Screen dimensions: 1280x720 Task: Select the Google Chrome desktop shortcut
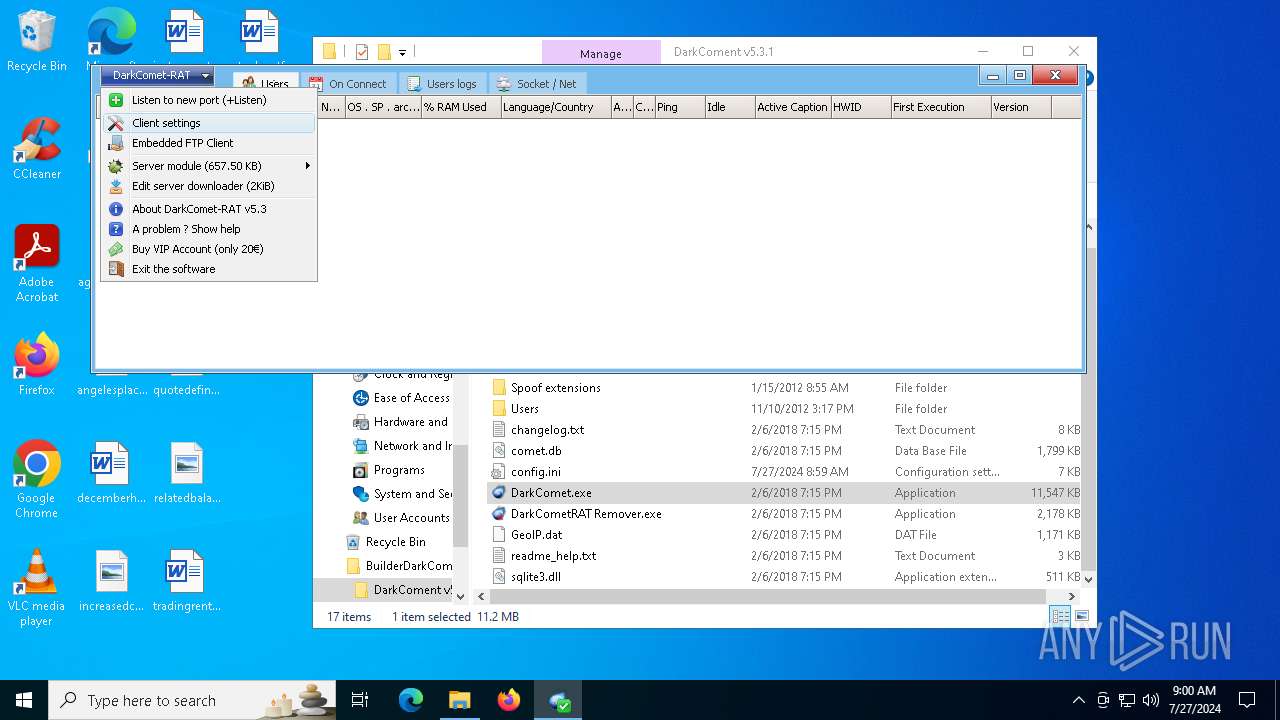tap(37, 479)
